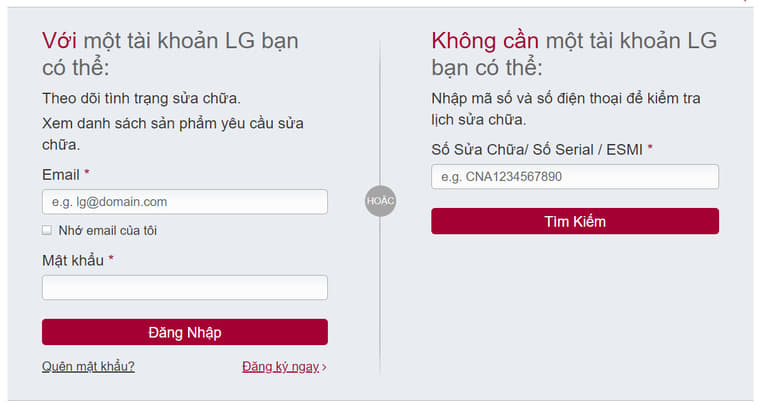Viewport: 768px width, 409px height.
Task: Click the Email input field
Action: pyautogui.click(x=184, y=202)
